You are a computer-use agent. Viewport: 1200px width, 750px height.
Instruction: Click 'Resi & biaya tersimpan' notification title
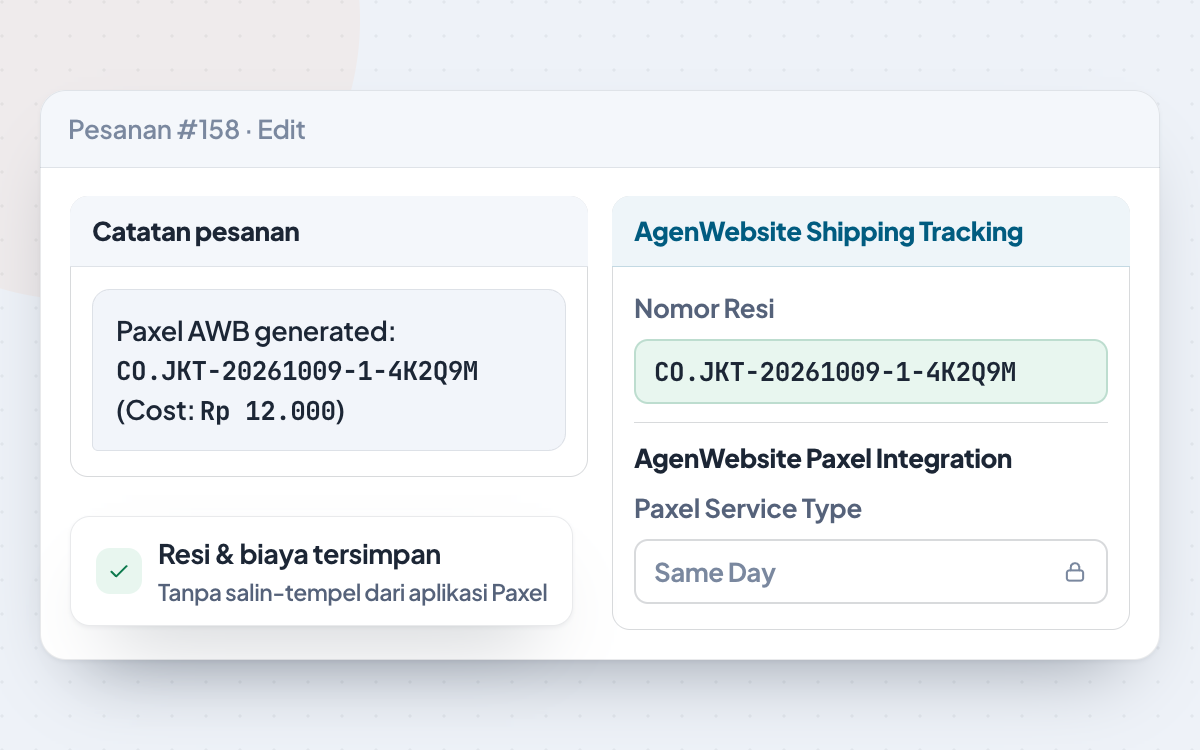pos(300,554)
